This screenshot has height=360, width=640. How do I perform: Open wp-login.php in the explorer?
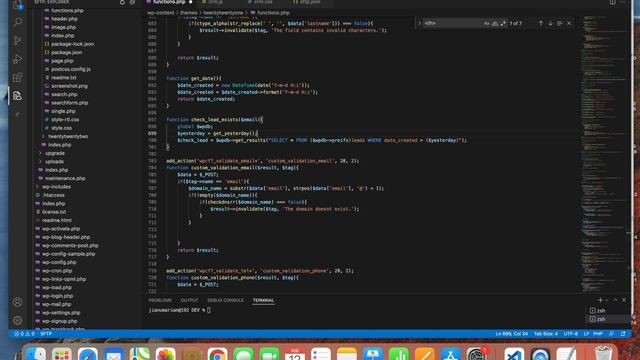pyautogui.click(x=57, y=296)
